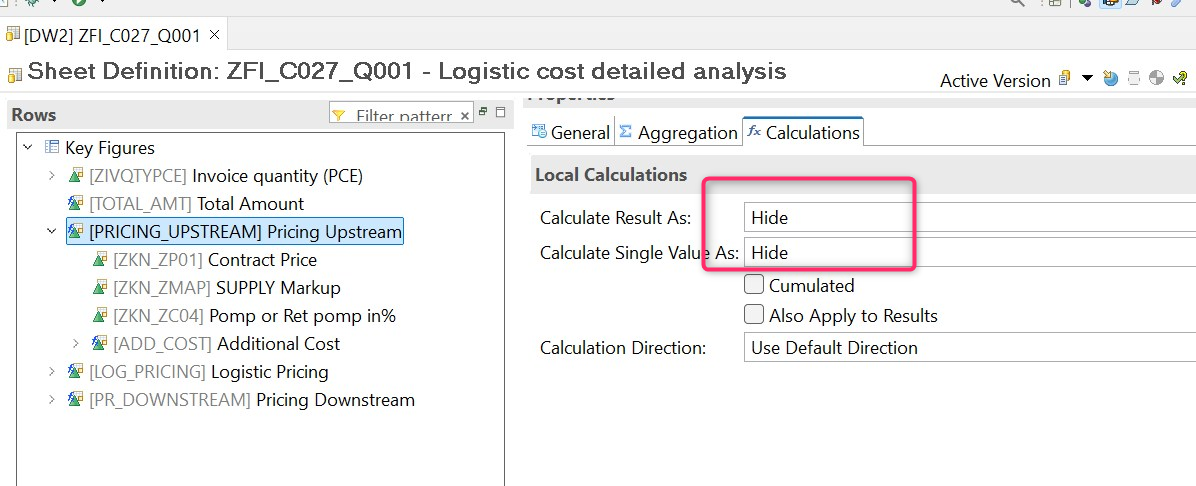Click the Active Version copy icon

point(1065,79)
